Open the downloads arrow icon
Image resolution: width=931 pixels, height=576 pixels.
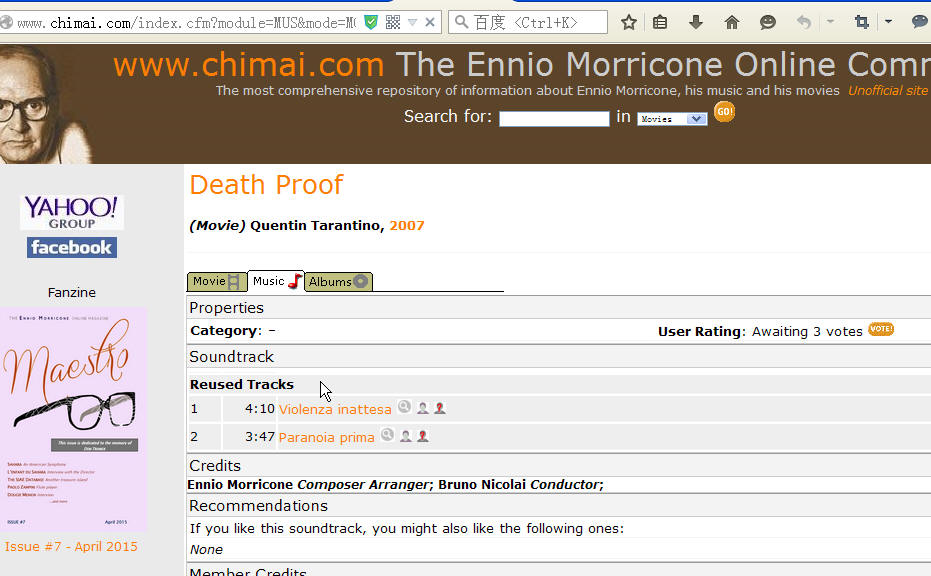[696, 23]
